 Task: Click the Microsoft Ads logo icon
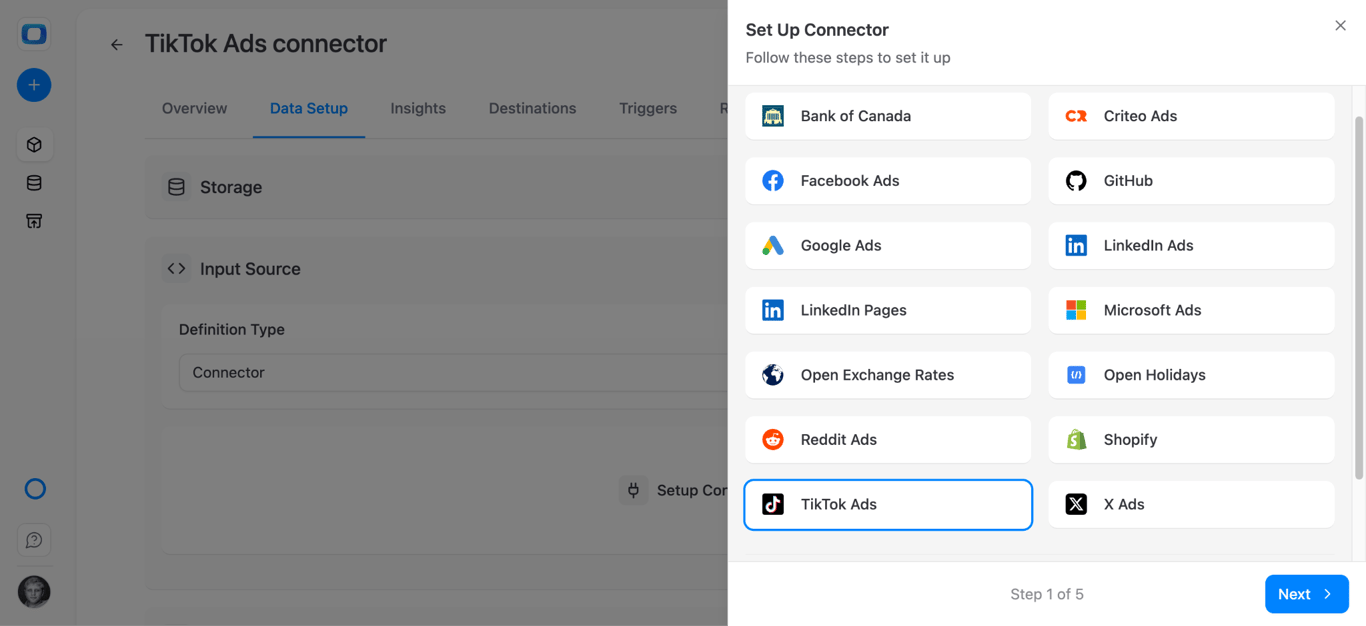pyautogui.click(x=1076, y=310)
